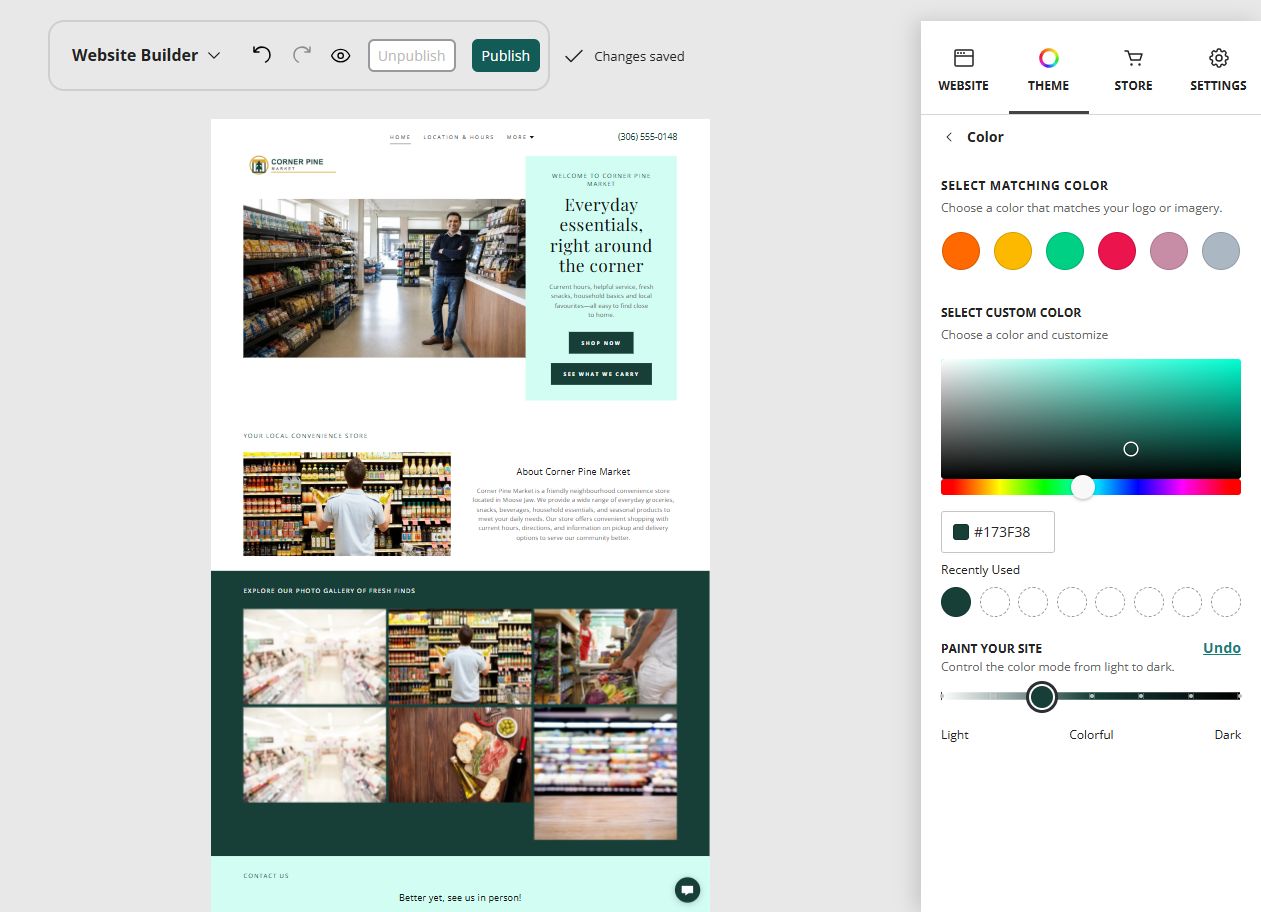Click the Unpublish button
This screenshot has width=1261, height=912.
point(412,55)
